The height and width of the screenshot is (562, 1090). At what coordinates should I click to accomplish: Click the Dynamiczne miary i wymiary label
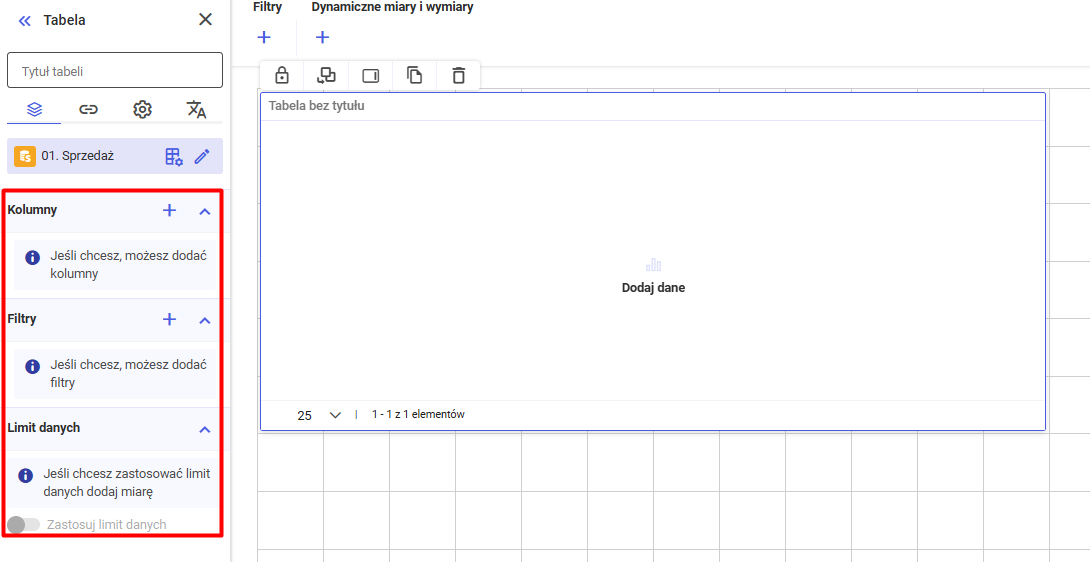click(393, 7)
